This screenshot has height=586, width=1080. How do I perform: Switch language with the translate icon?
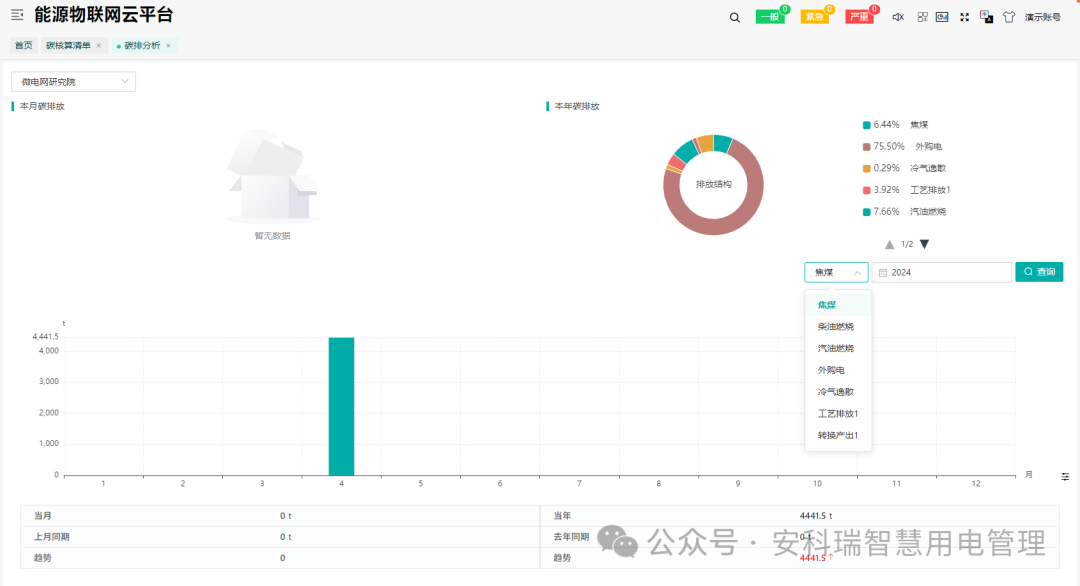point(986,17)
